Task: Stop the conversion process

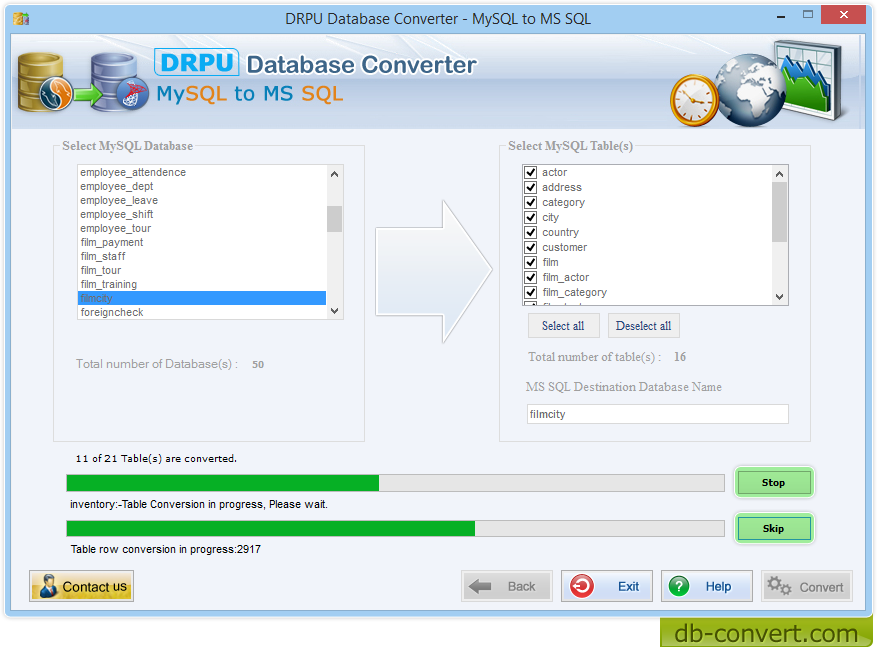Action: pos(774,483)
